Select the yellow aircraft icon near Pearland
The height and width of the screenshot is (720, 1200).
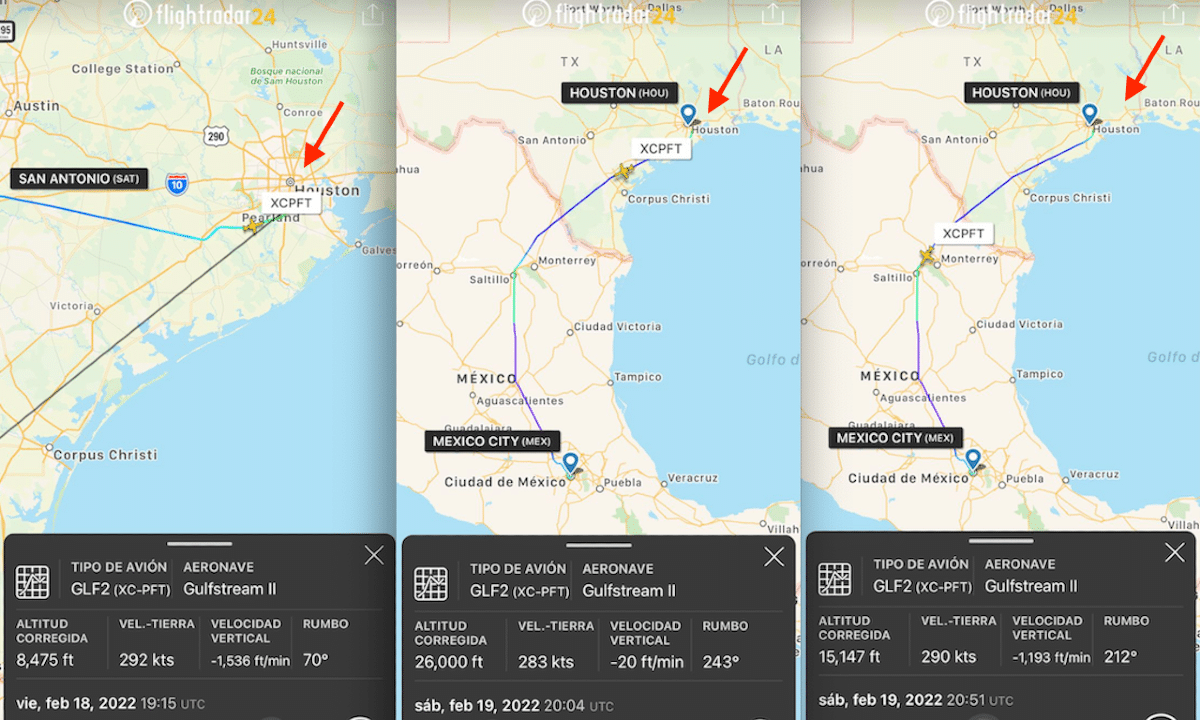[253, 226]
